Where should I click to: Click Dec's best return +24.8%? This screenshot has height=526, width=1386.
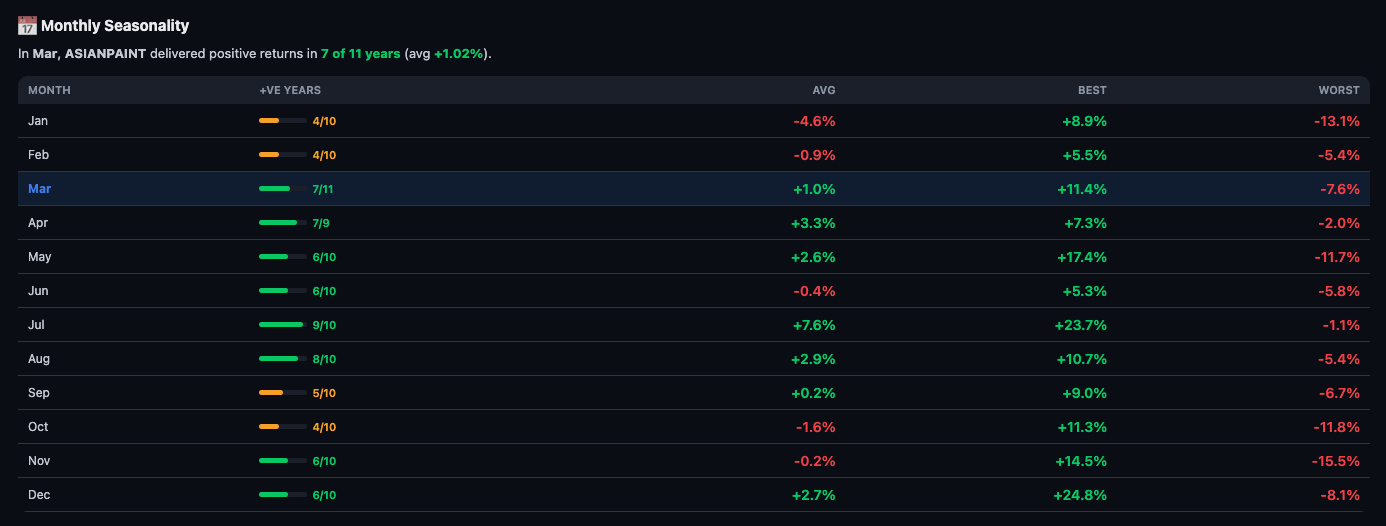[x=1080, y=495]
